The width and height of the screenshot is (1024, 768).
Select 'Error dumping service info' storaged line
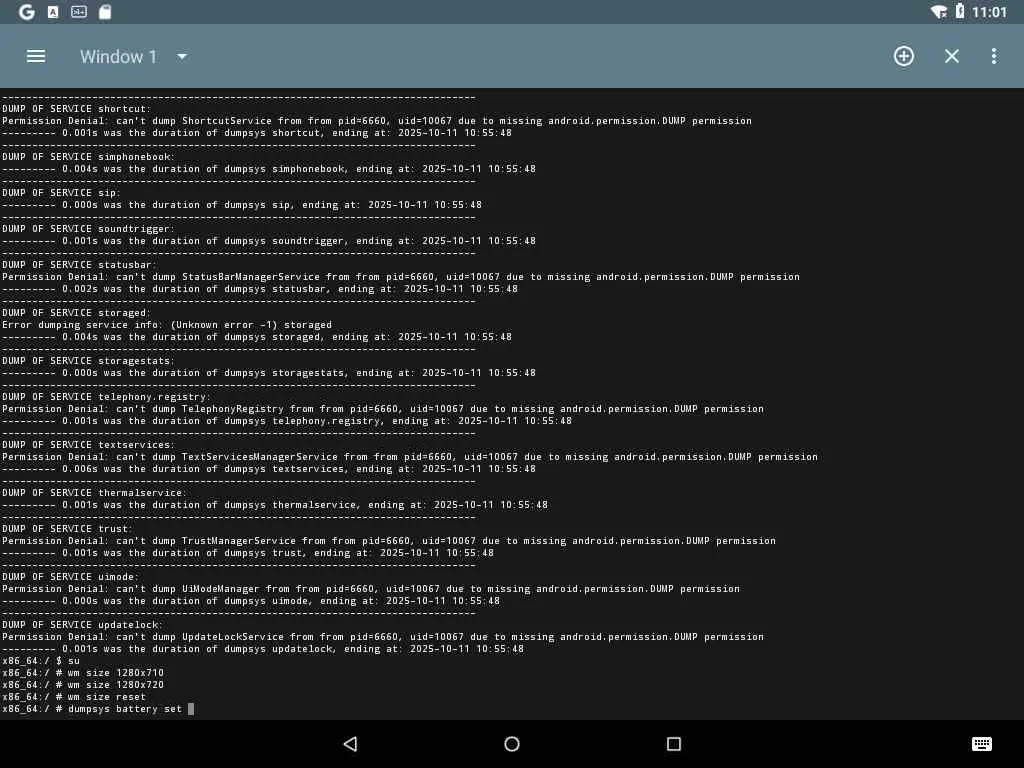click(x=167, y=325)
